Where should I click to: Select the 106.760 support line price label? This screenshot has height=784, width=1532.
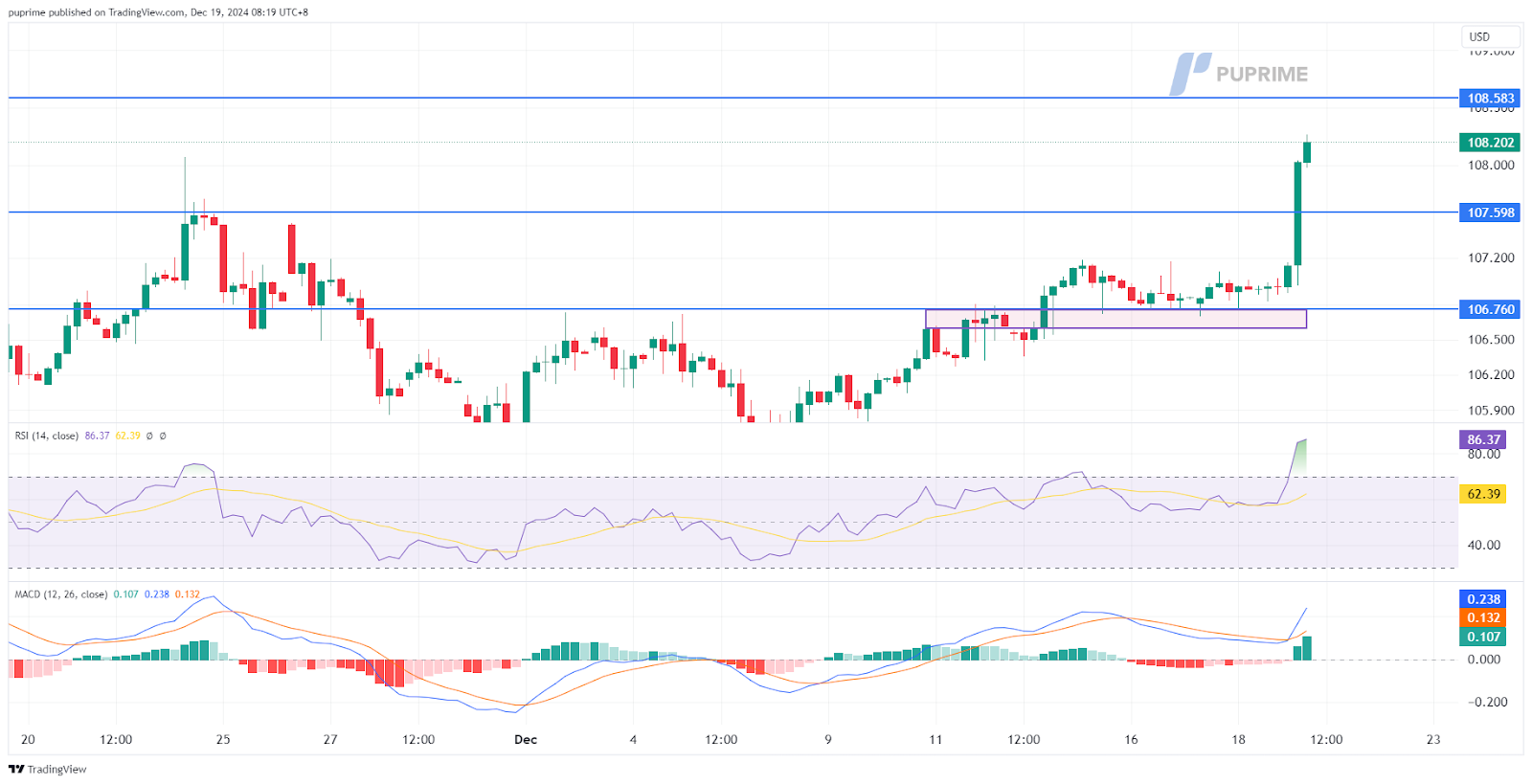pos(1490,309)
